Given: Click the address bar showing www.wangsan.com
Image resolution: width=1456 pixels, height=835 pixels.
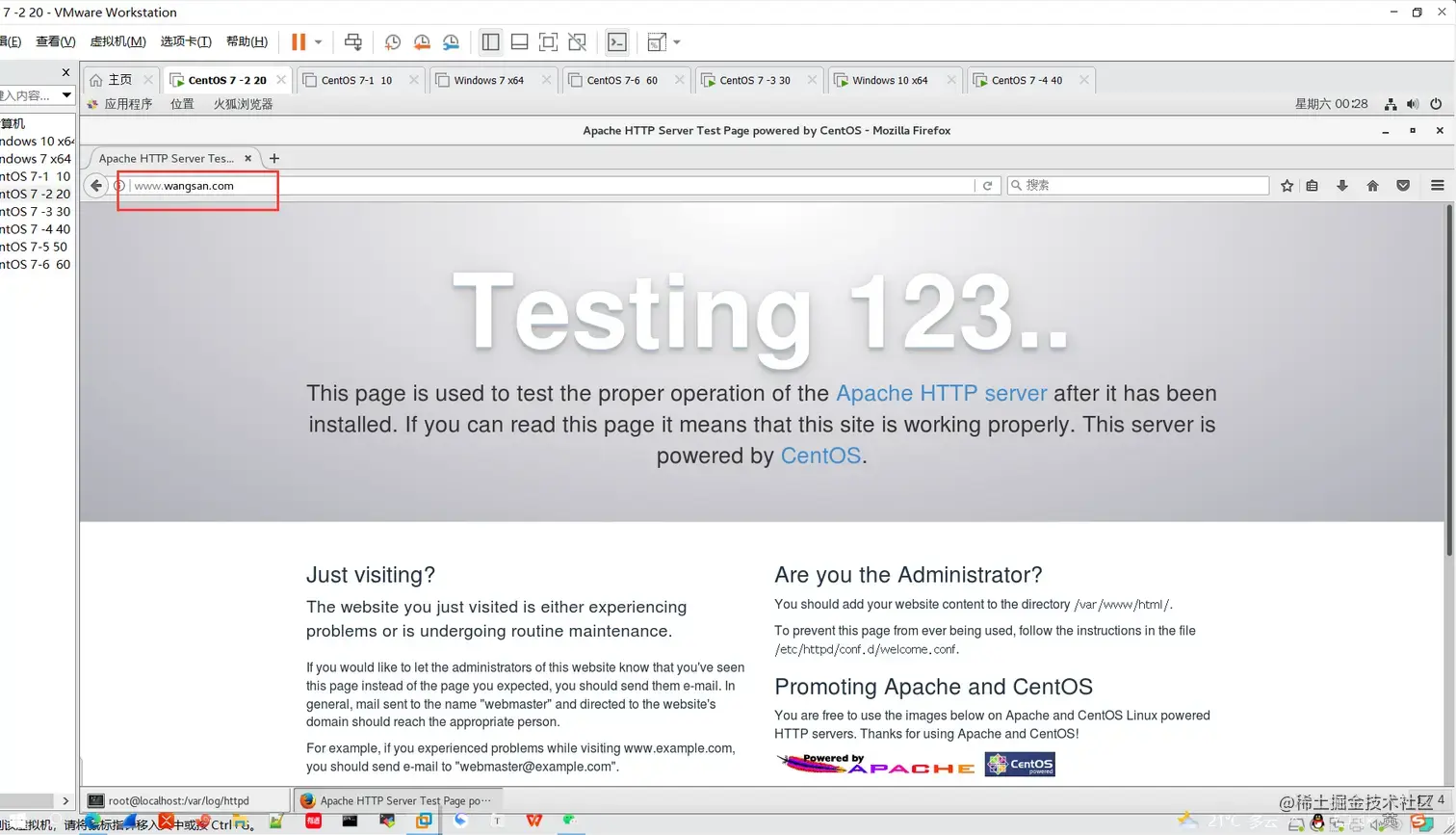Looking at the screenshot, I should (552, 186).
